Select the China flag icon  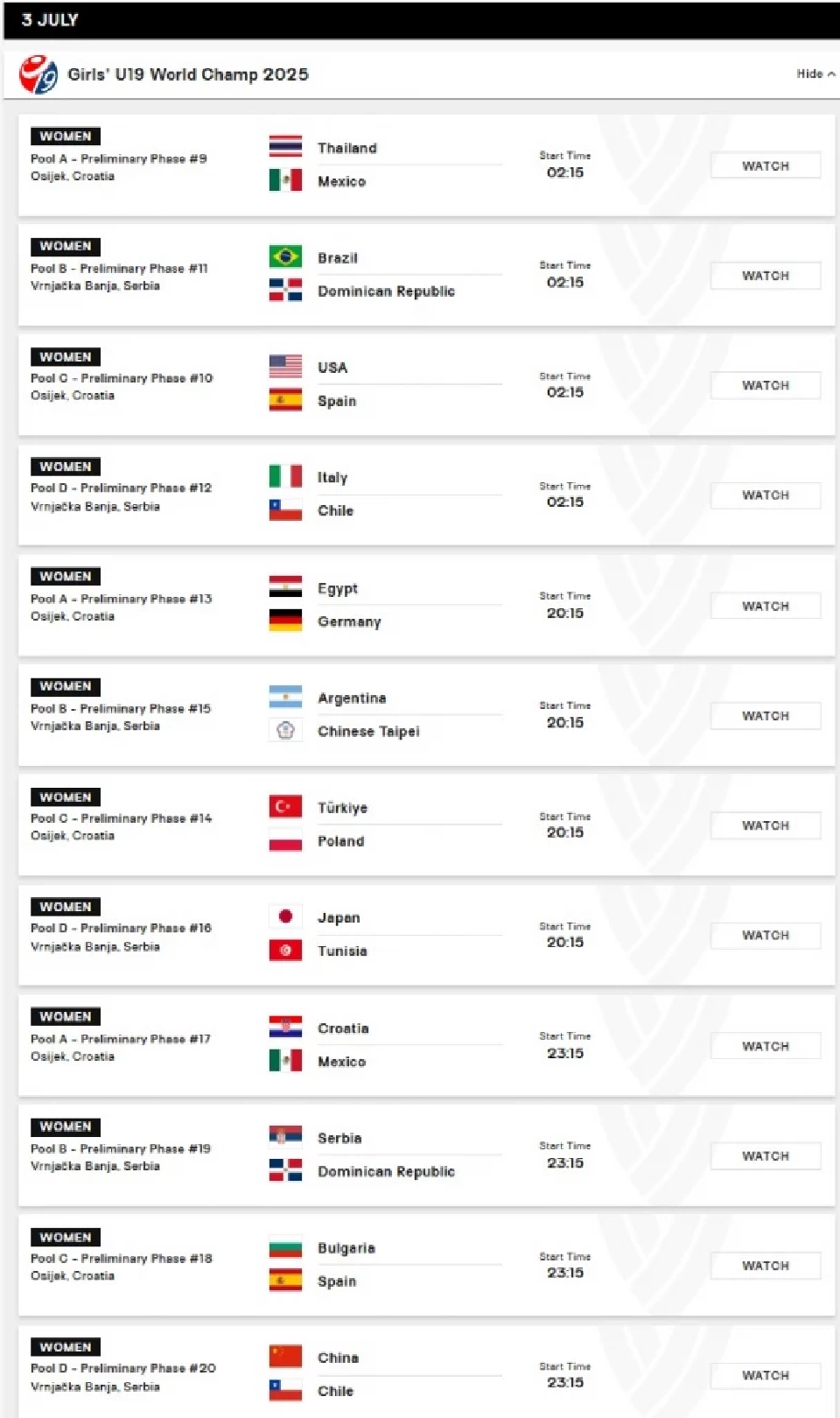(284, 1357)
